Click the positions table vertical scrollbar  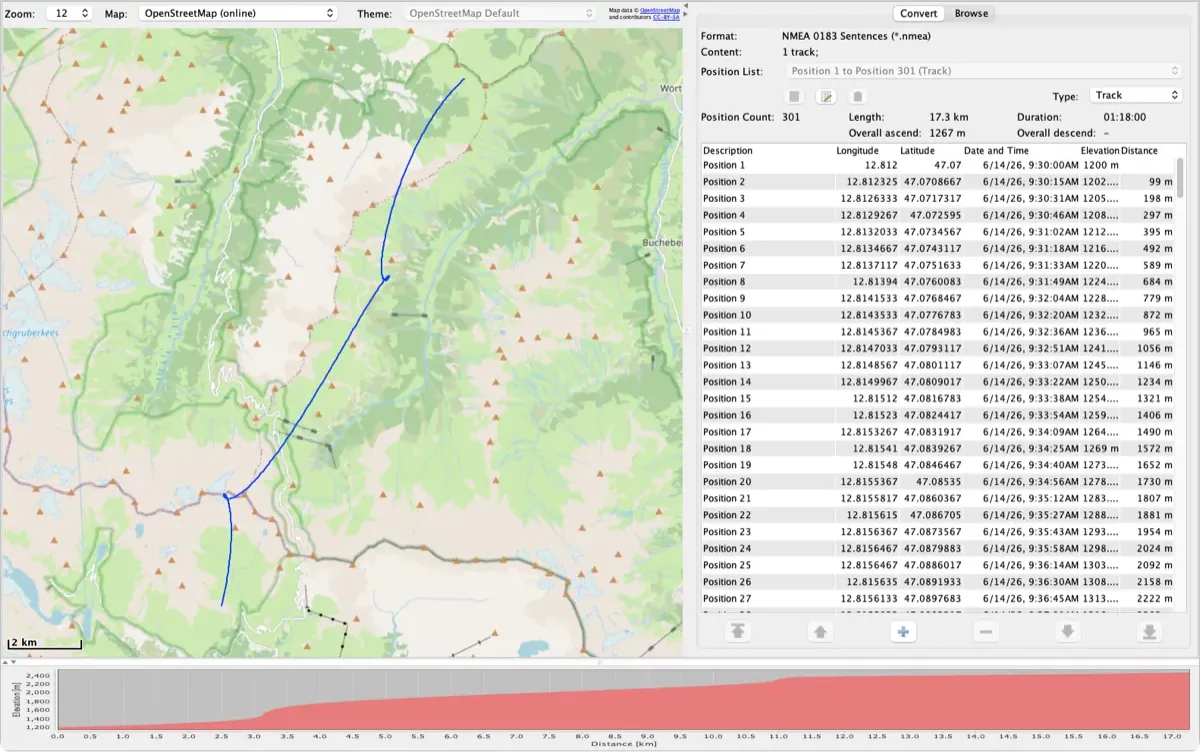(x=1181, y=178)
